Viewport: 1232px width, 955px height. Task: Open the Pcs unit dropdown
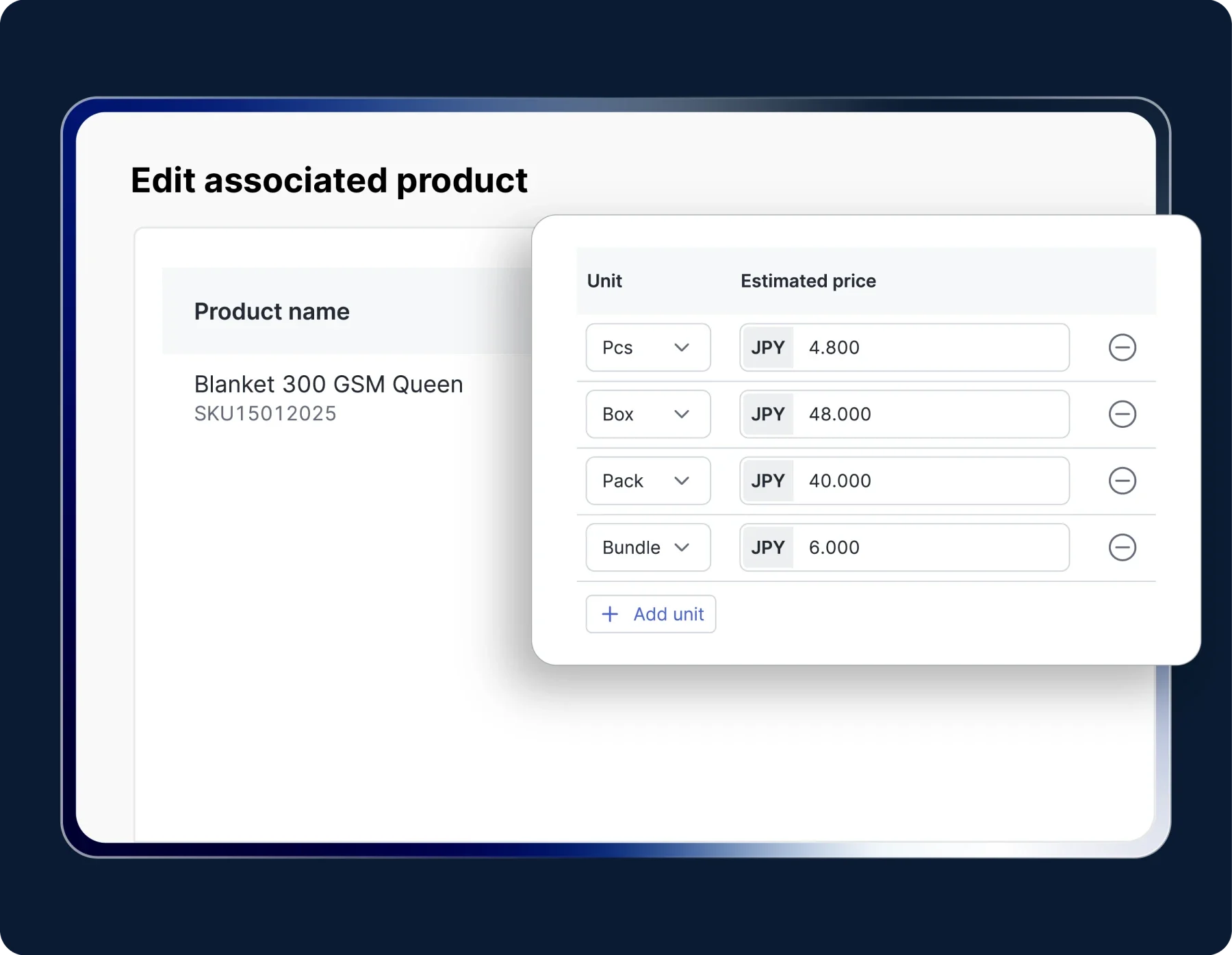point(647,348)
